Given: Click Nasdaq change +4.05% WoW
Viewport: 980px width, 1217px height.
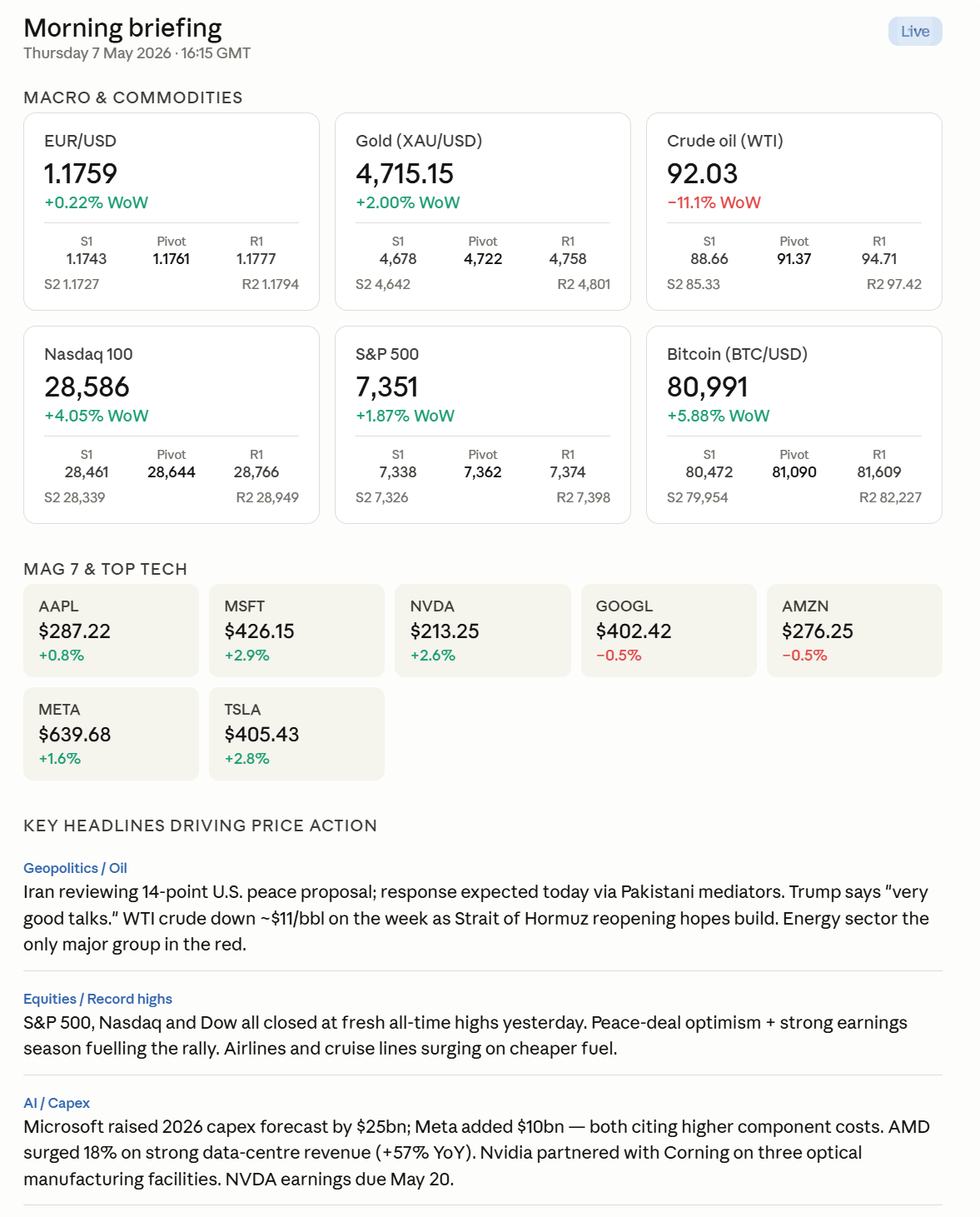Looking at the screenshot, I should coord(96,416).
